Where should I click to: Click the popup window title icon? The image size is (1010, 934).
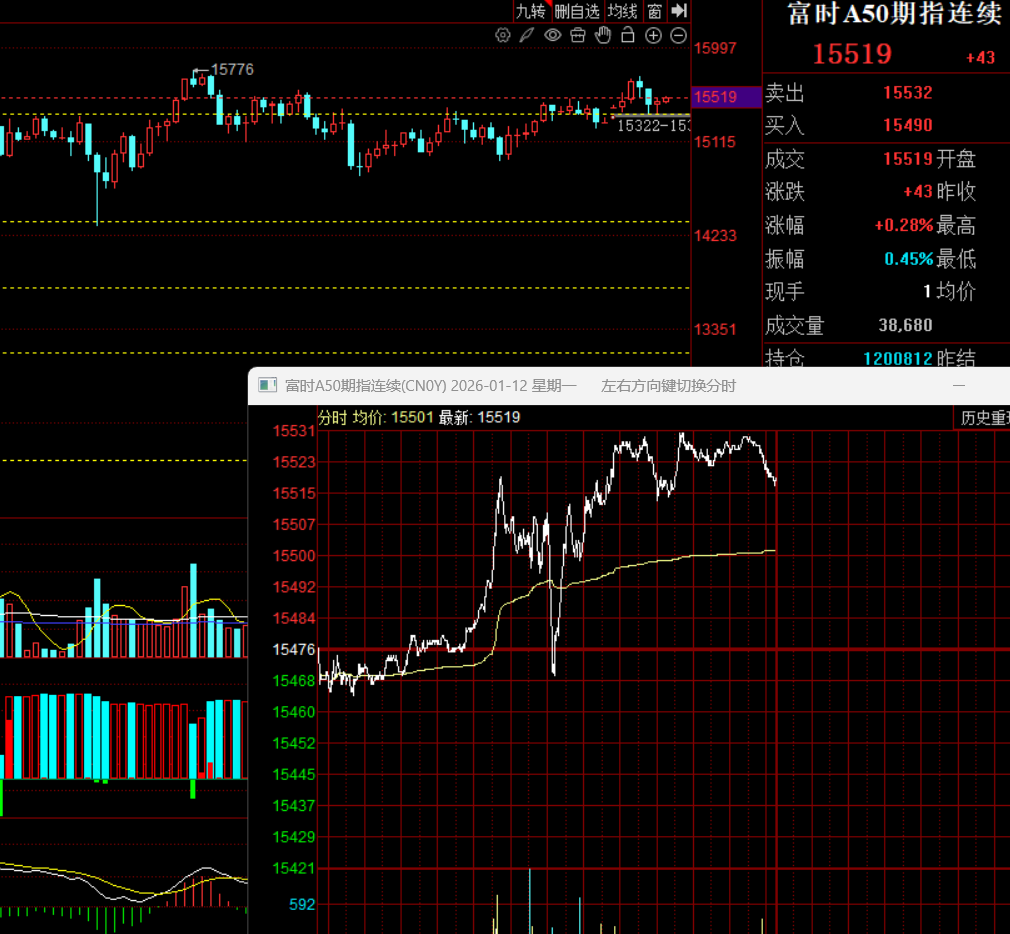click(267, 385)
